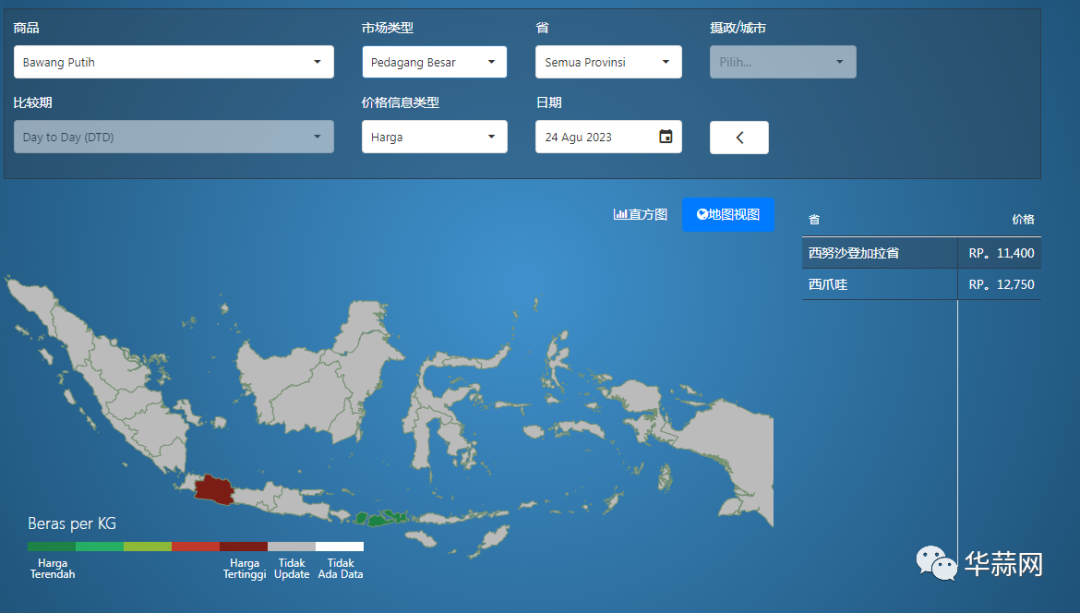Select the 西努沙登加拉省 table row
The height and width of the screenshot is (613, 1080).
coord(920,253)
